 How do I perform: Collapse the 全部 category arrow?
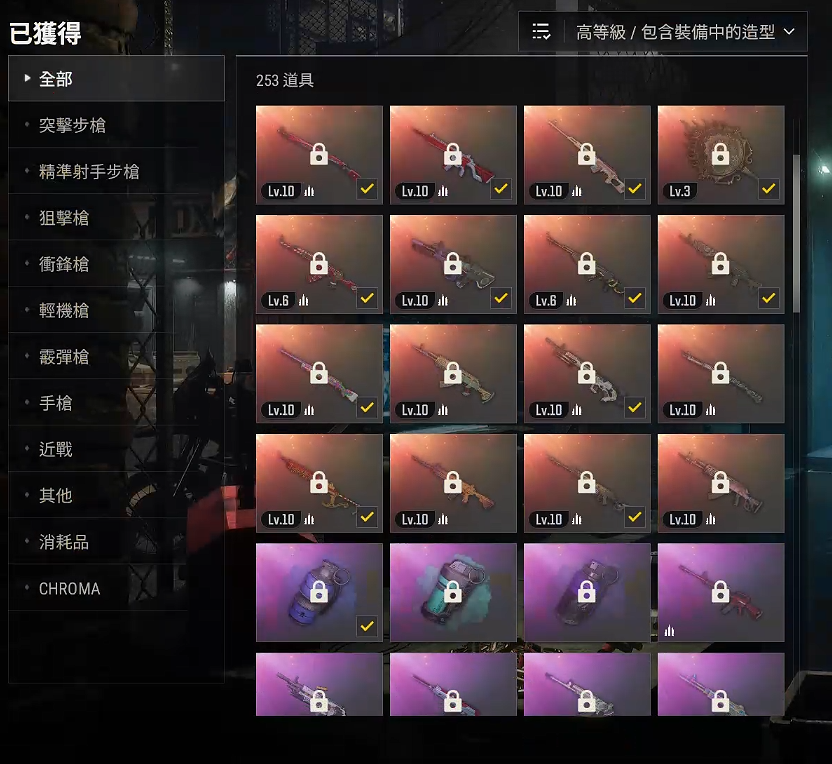27,79
